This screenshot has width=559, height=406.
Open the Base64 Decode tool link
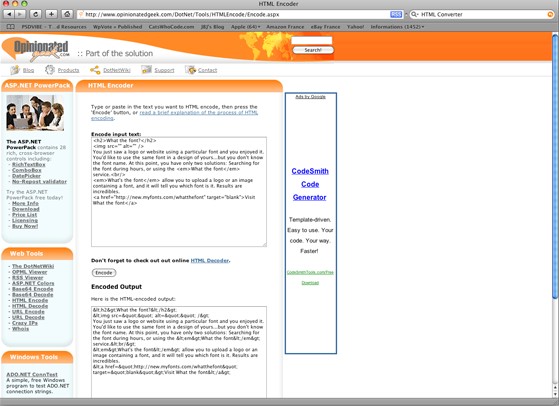click(32, 295)
